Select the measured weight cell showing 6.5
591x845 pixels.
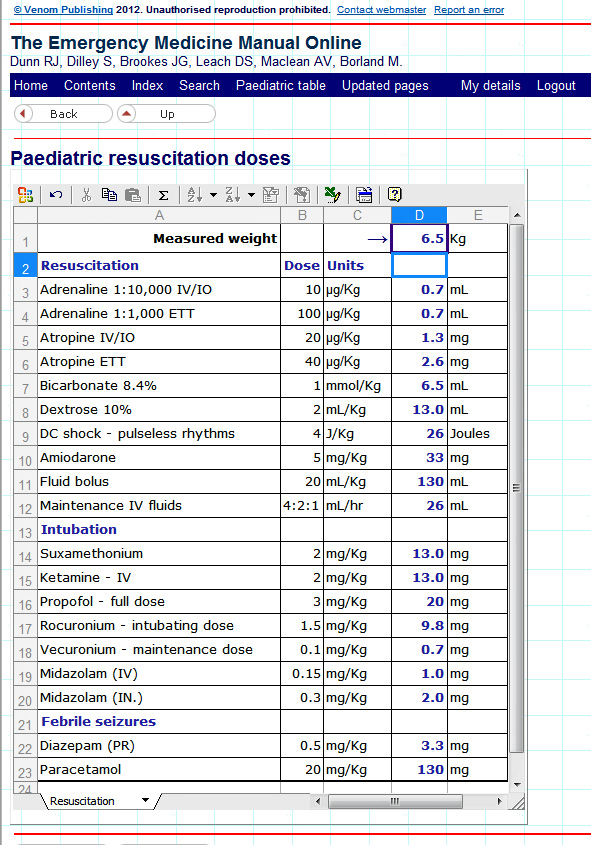coord(419,239)
